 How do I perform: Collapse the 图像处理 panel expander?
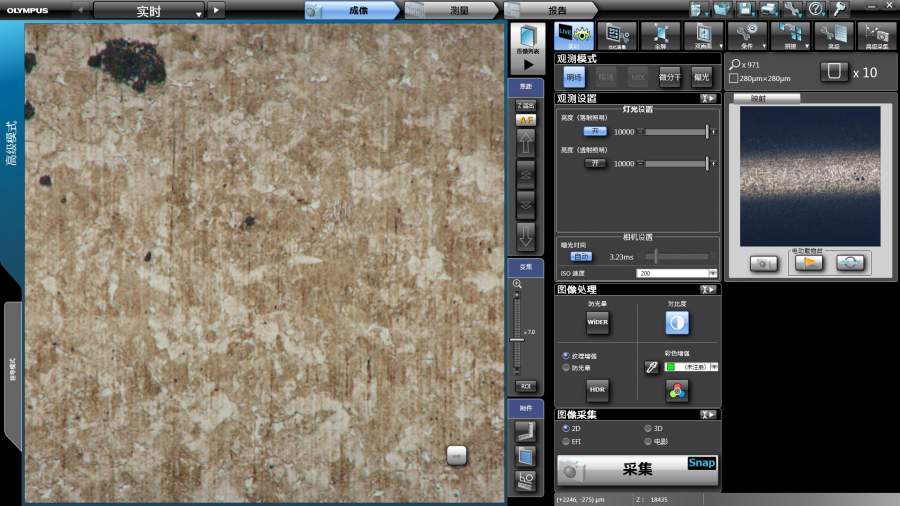708,290
